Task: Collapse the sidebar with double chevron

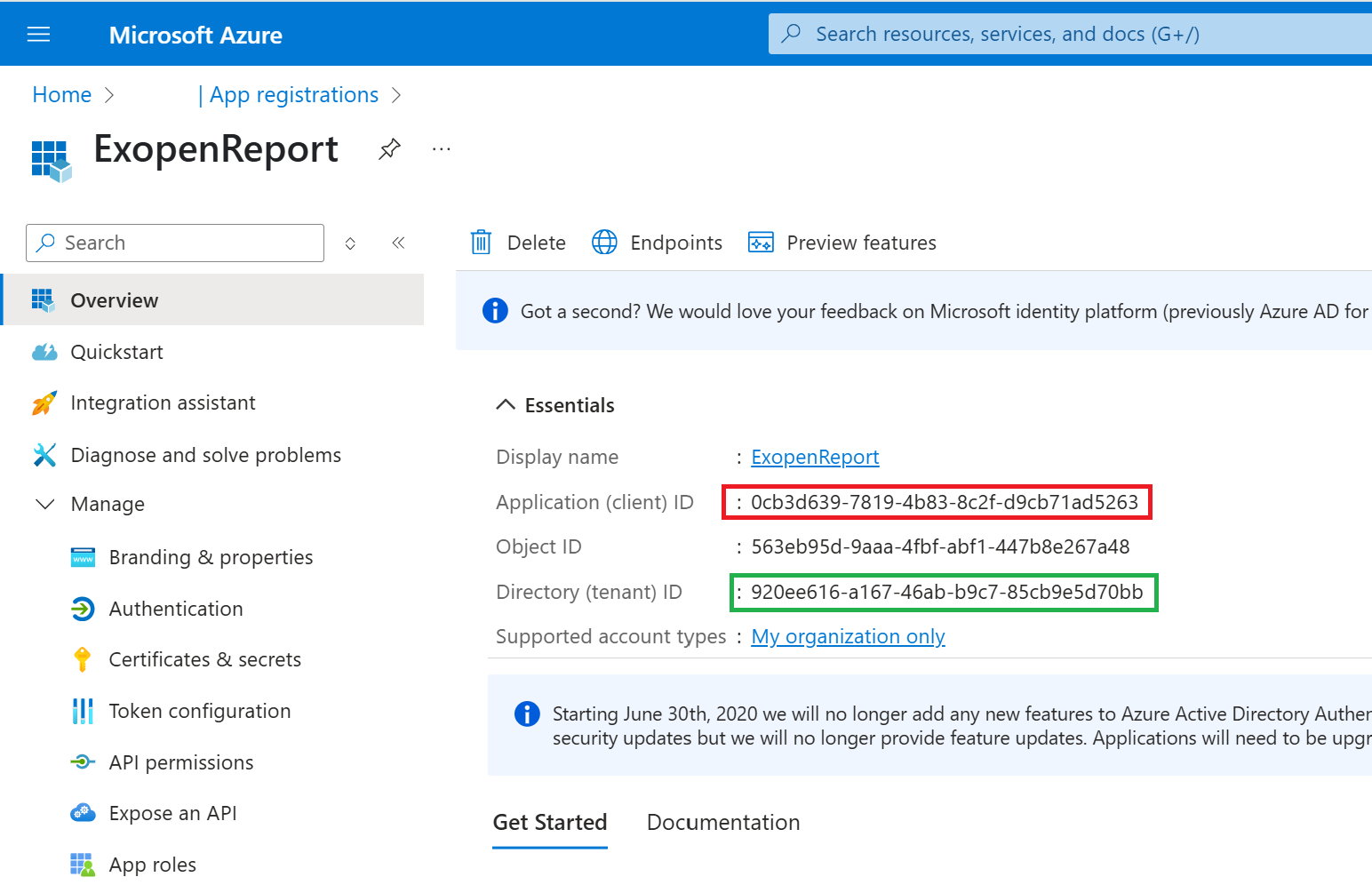Action: [398, 243]
